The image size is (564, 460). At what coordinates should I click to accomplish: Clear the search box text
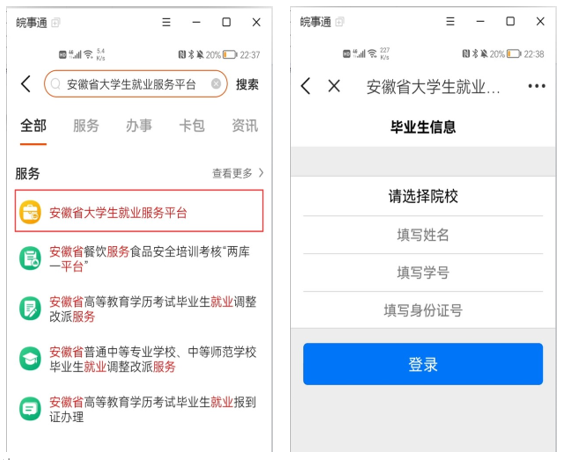coord(216,84)
